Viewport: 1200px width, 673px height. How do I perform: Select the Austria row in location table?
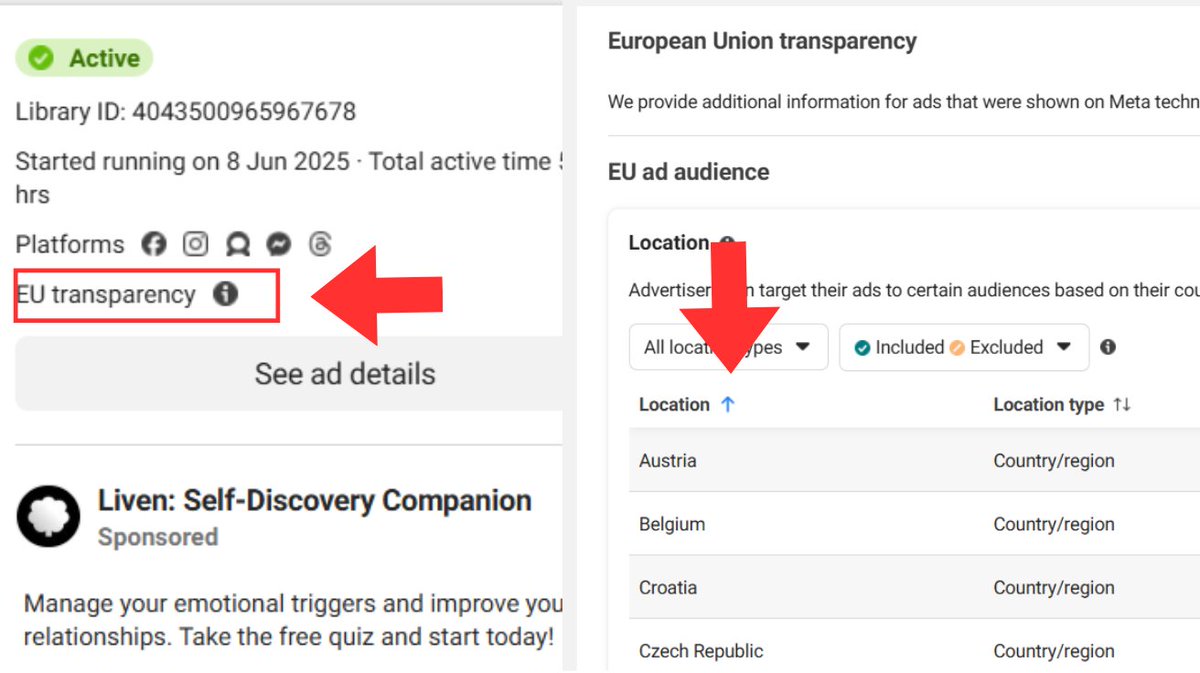(668, 461)
